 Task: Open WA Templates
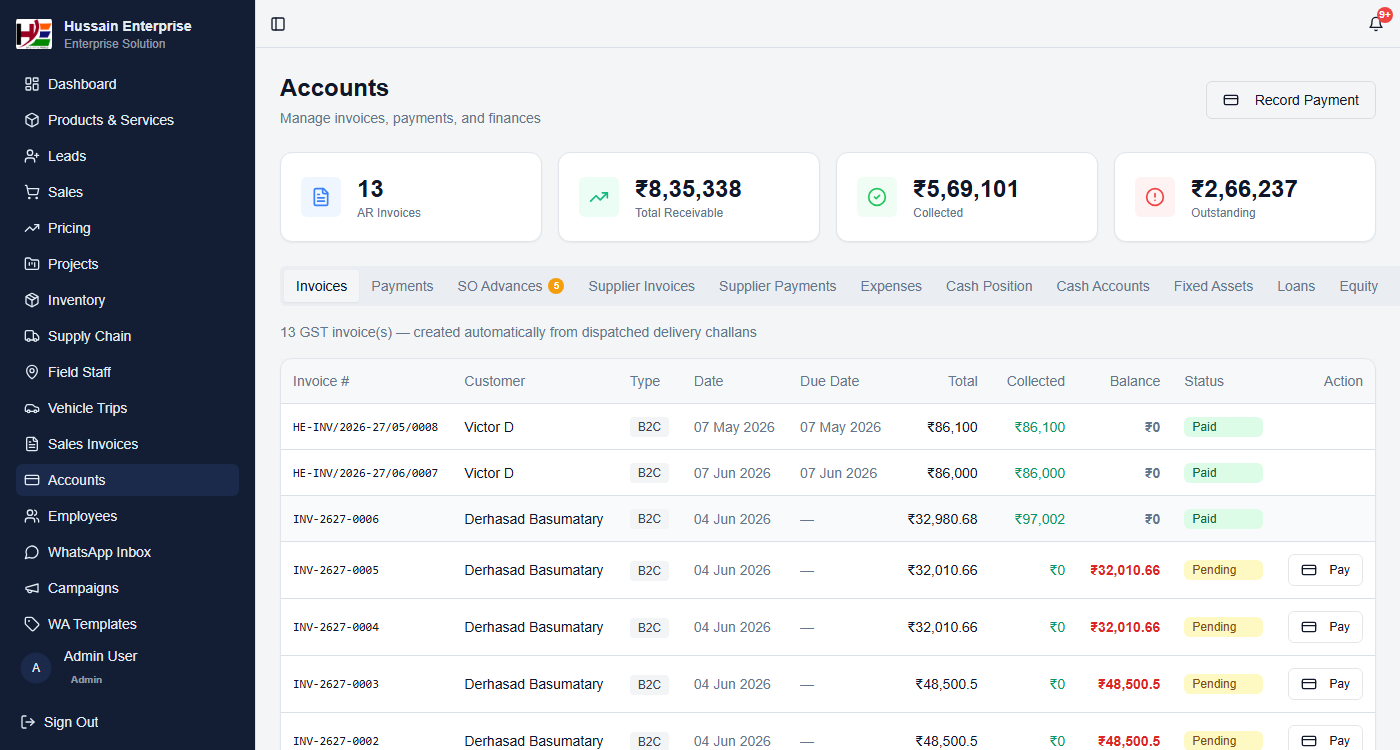[x=127, y=624]
